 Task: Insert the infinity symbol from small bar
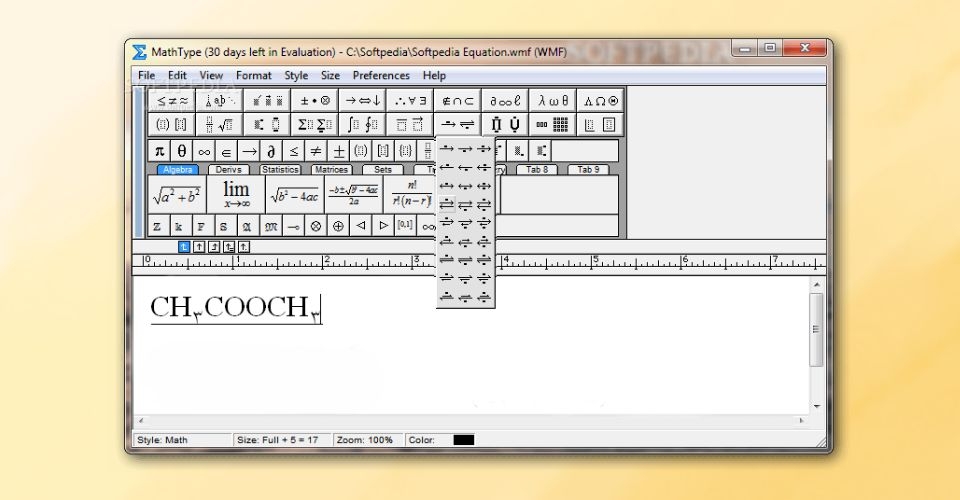tap(204, 151)
